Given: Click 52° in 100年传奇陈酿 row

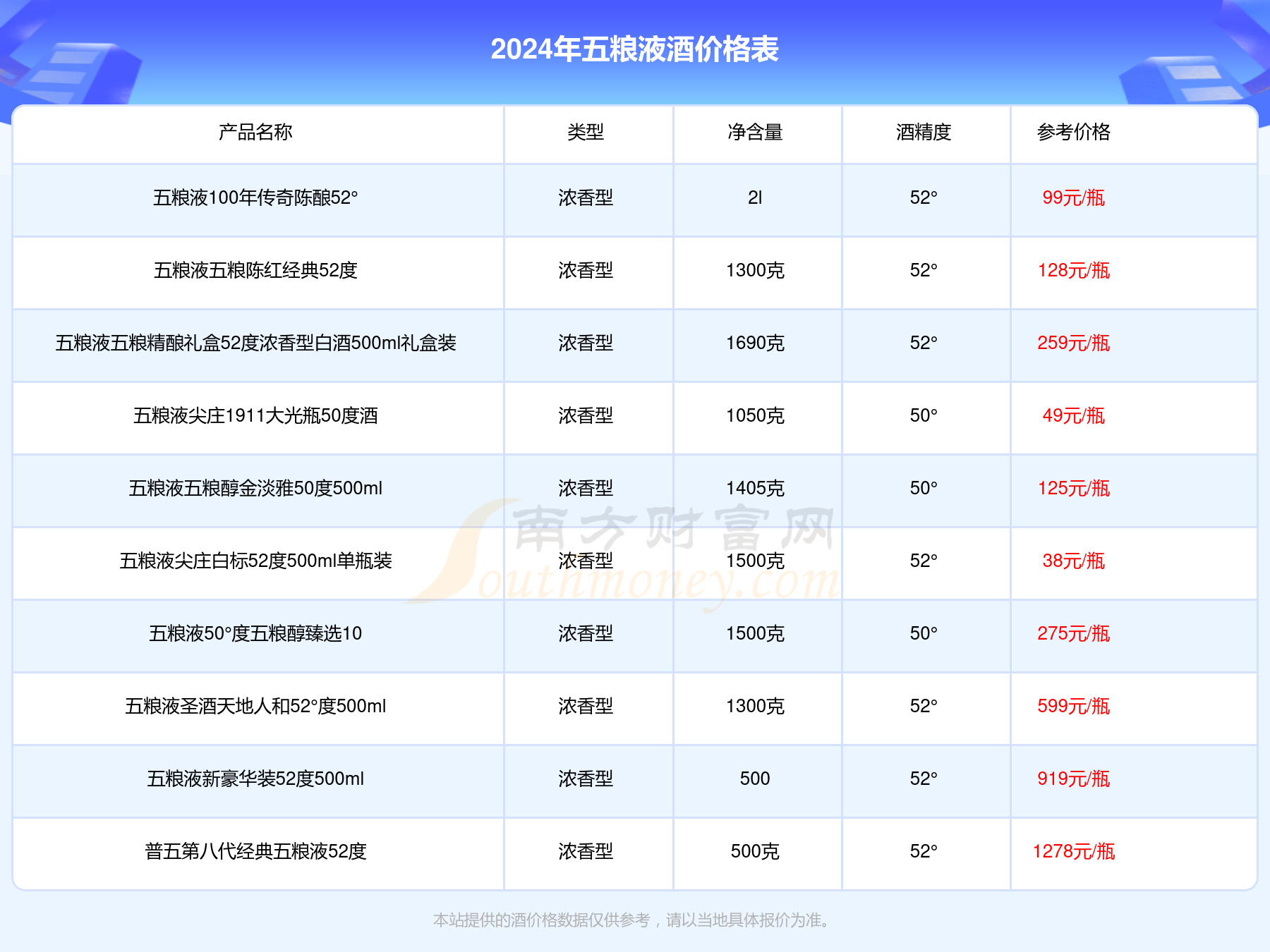Looking at the screenshot, I should click(924, 197).
